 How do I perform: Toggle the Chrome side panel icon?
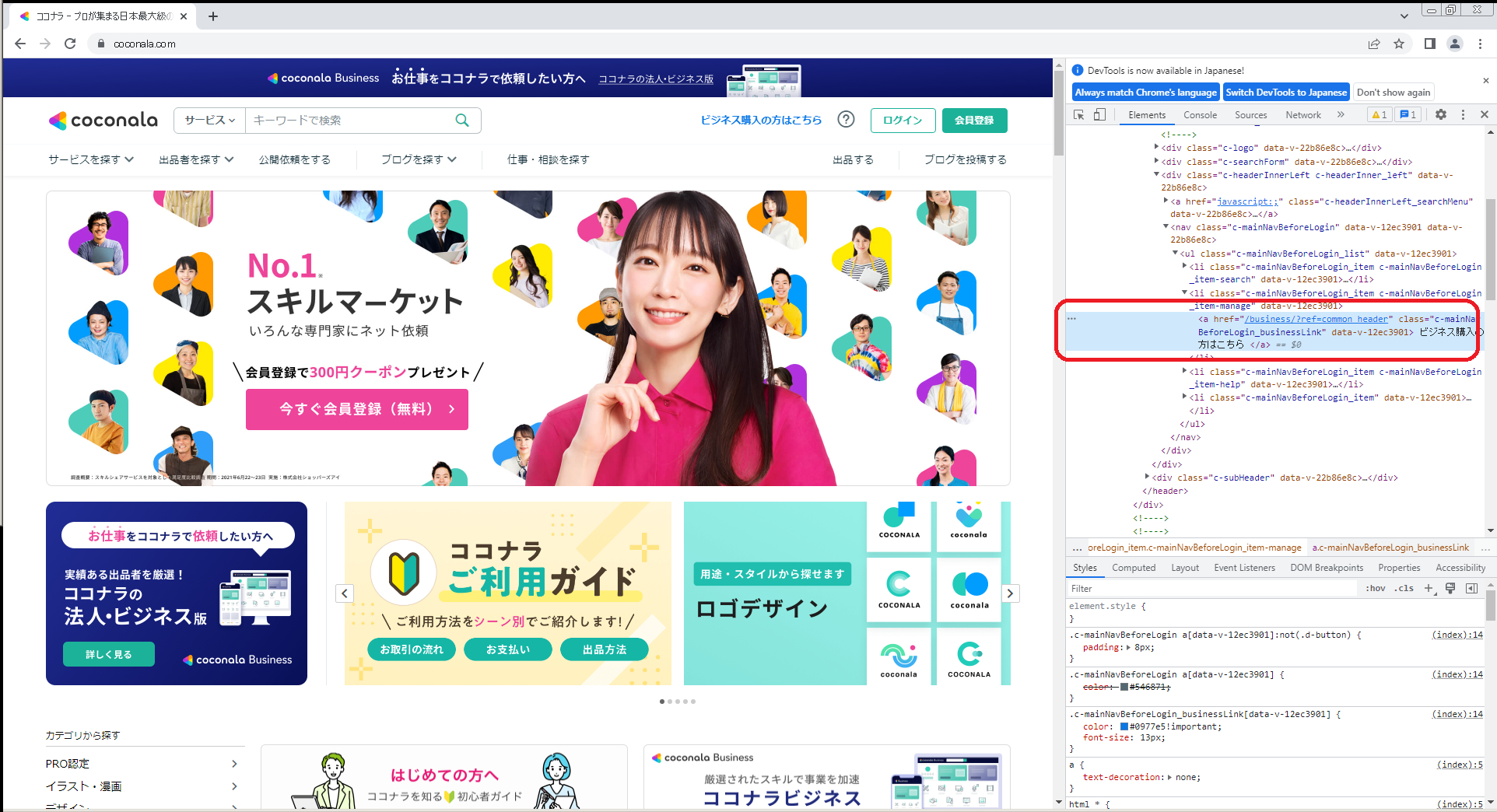(x=1429, y=44)
